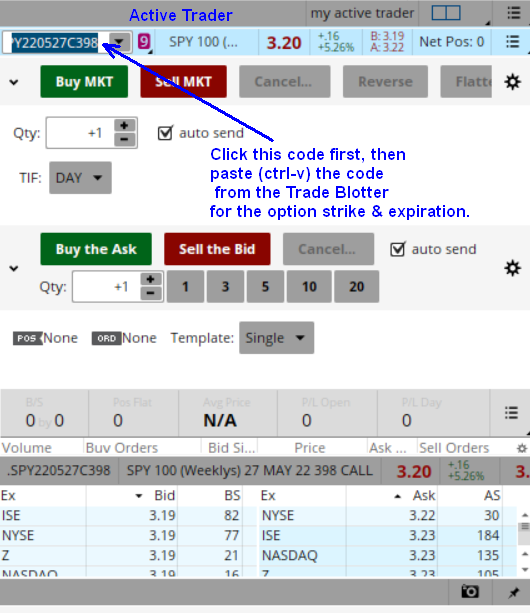530x613 pixels.
Task: Toggle auto send next to Qty field
Action: pyautogui.click(x=165, y=133)
